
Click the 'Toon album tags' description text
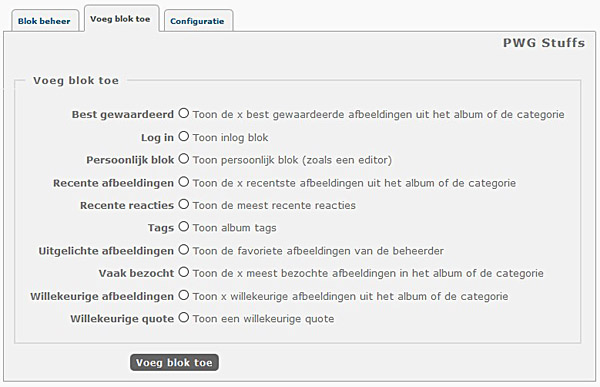pyautogui.click(x=235, y=228)
